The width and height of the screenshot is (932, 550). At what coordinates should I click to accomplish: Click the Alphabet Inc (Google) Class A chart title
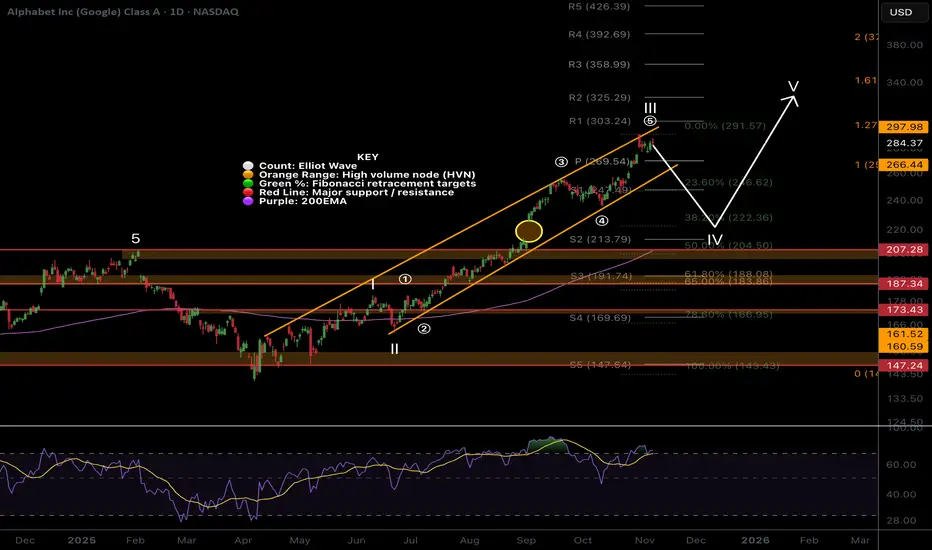coord(122,11)
